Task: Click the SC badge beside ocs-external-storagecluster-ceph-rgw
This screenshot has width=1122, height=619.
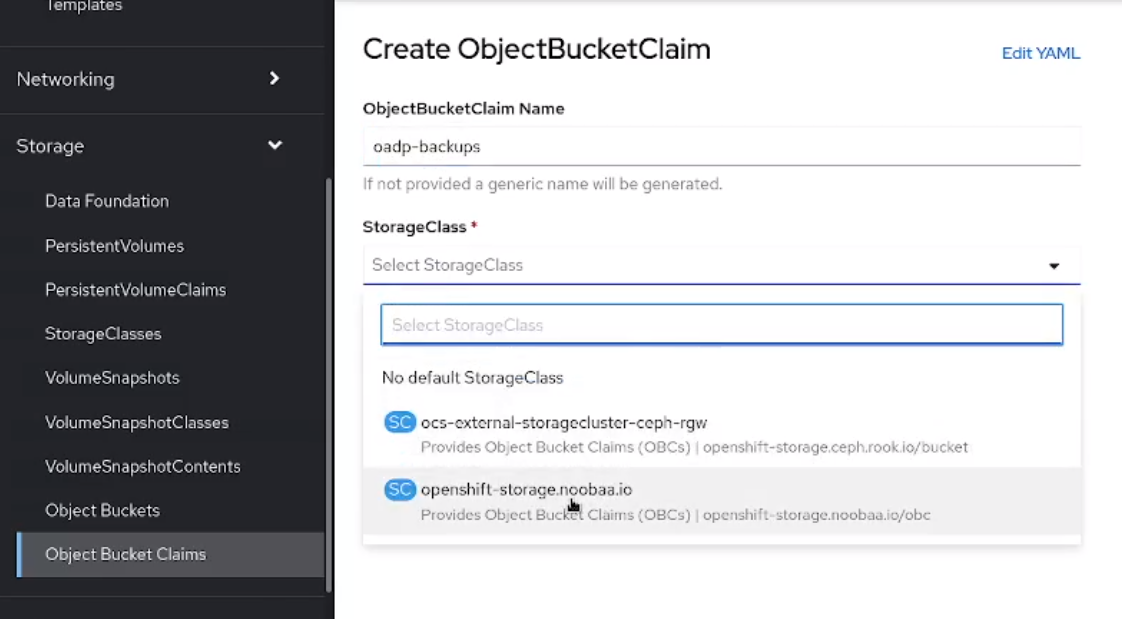Action: [400, 422]
